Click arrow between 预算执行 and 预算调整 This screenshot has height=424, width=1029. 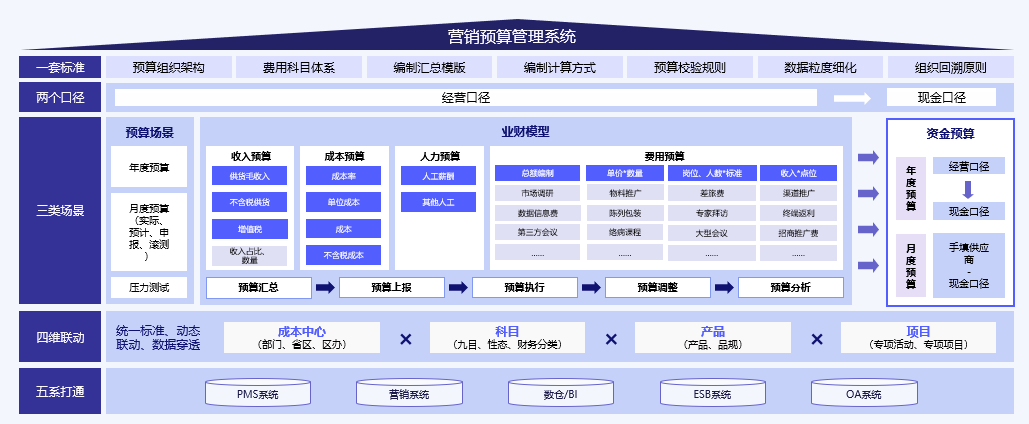[591, 287]
